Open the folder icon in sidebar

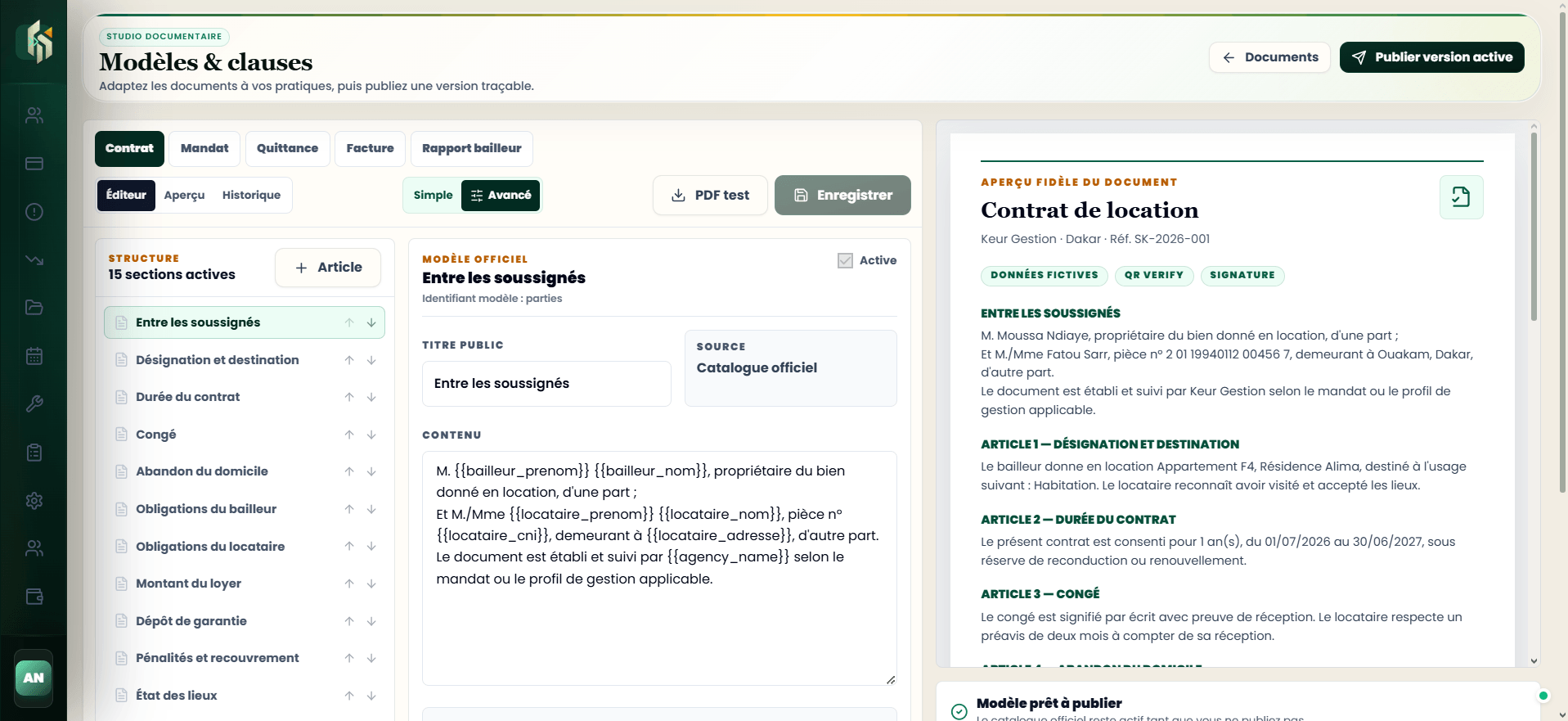[34, 308]
